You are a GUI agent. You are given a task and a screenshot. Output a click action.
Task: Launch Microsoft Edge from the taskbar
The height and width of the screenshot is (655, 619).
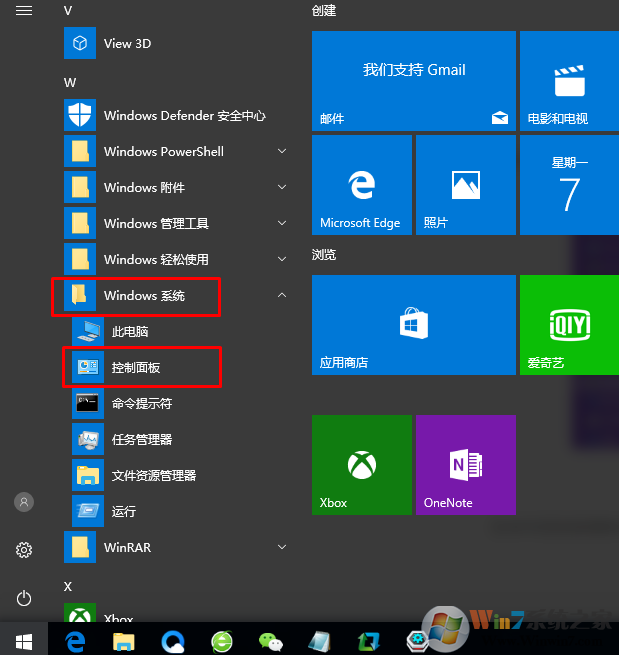pos(75,639)
